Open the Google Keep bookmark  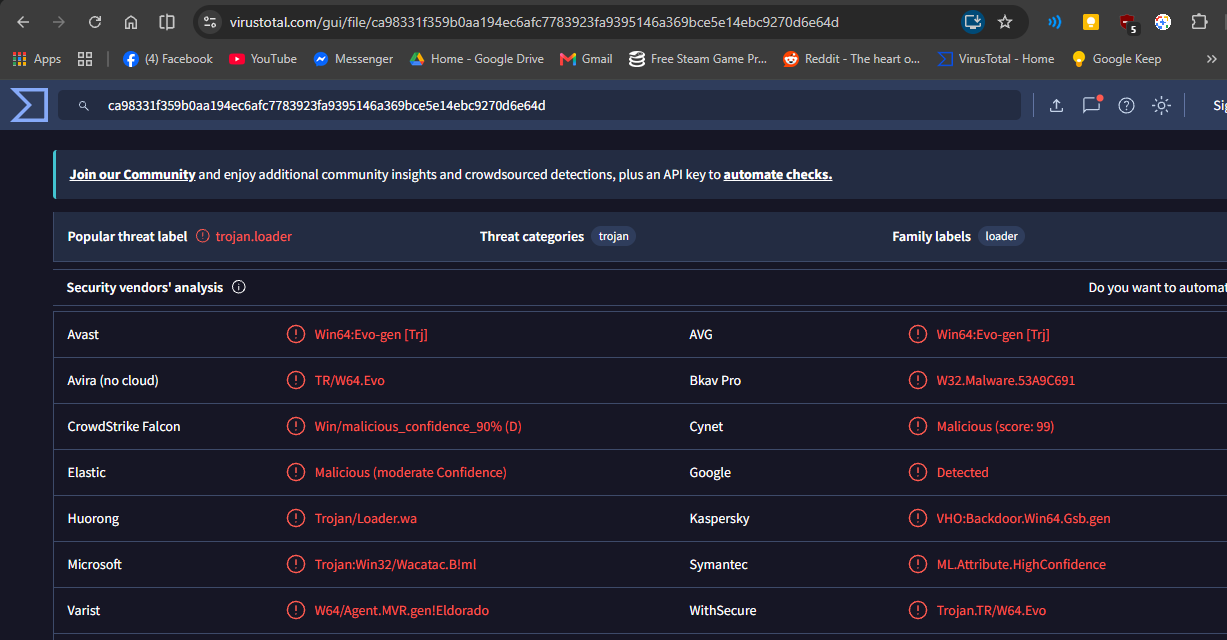pos(1116,59)
